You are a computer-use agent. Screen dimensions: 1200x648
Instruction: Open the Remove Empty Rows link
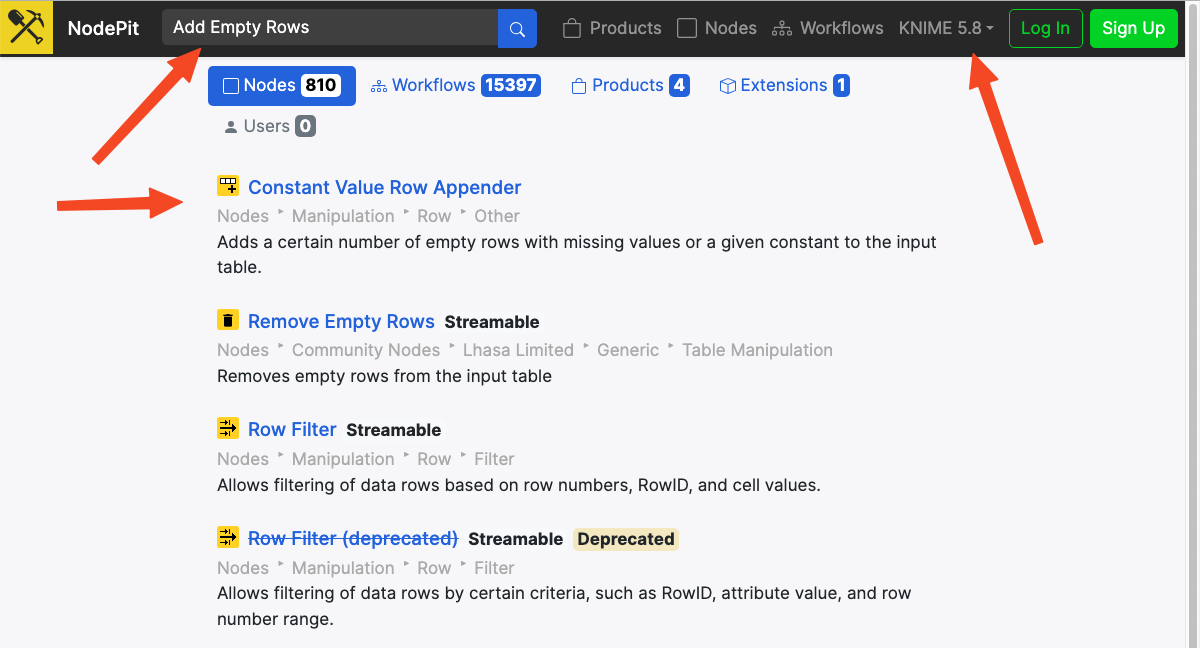[x=341, y=321]
